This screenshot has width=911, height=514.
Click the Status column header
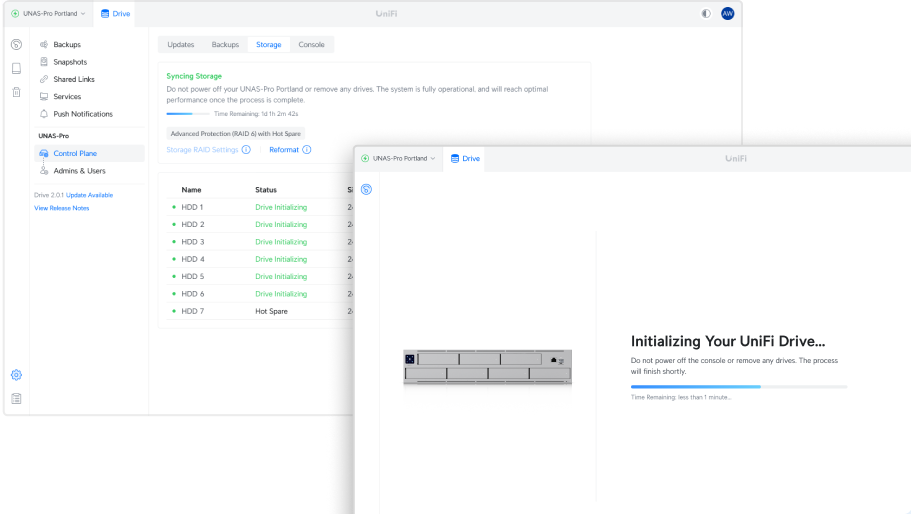click(266, 190)
